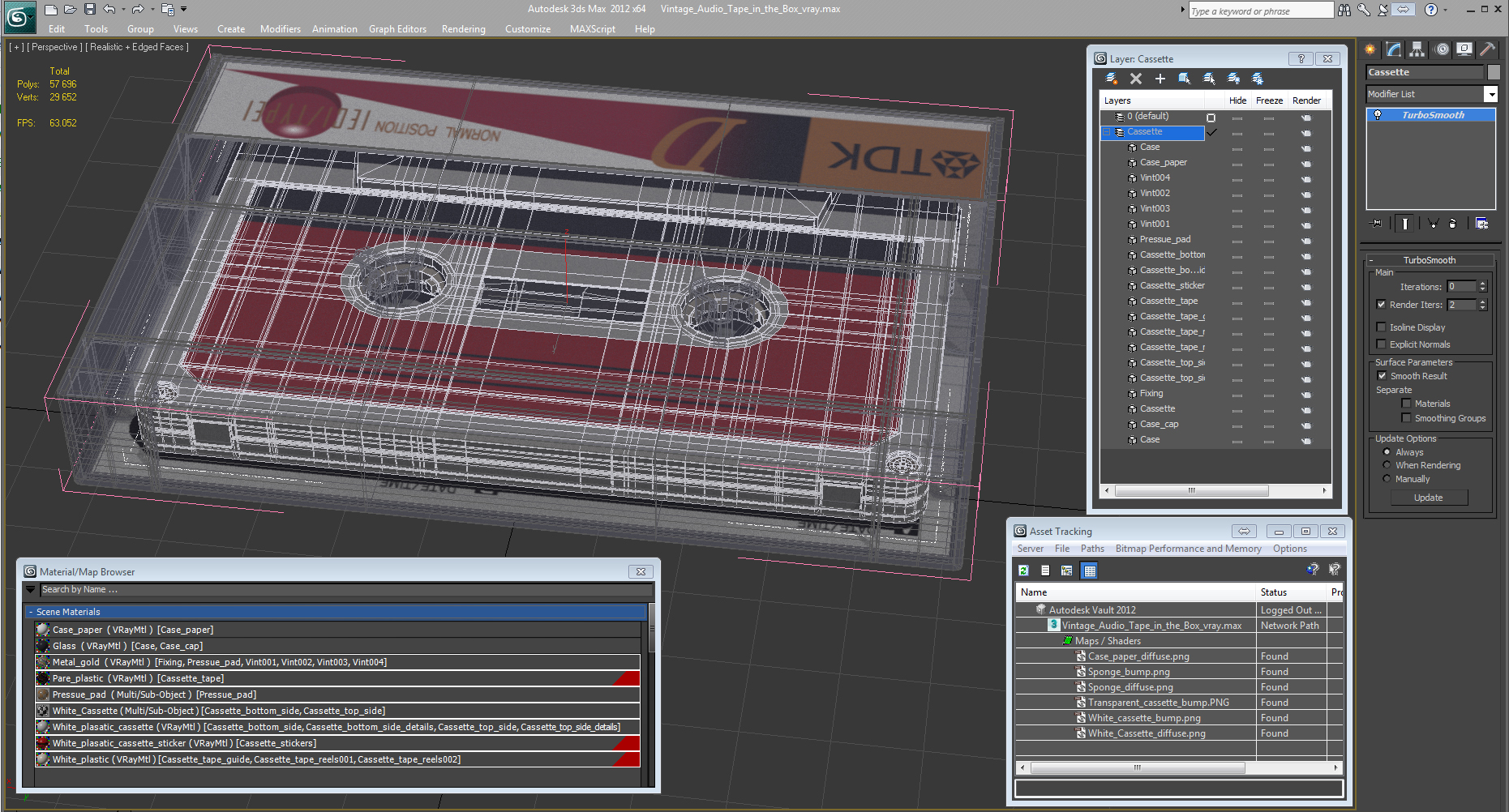The image size is (1509, 812).
Task: Open Modifiers menu
Action: [281, 29]
